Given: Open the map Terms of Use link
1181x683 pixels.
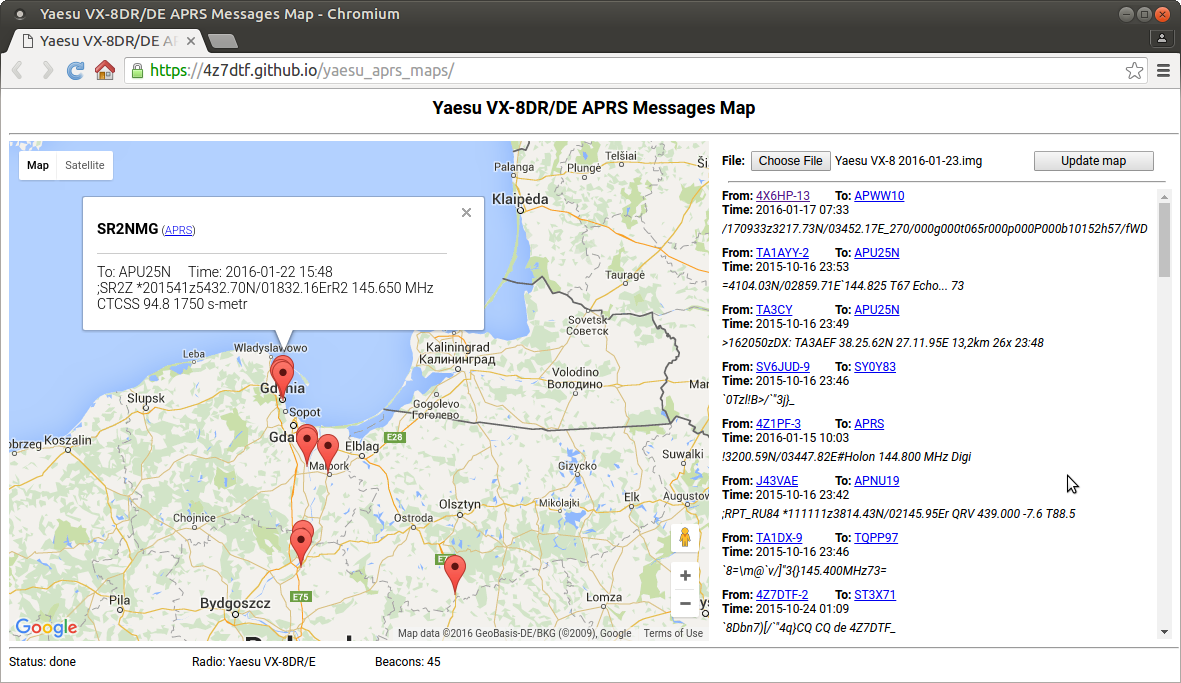Looking at the screenshot, I should 673,633.
